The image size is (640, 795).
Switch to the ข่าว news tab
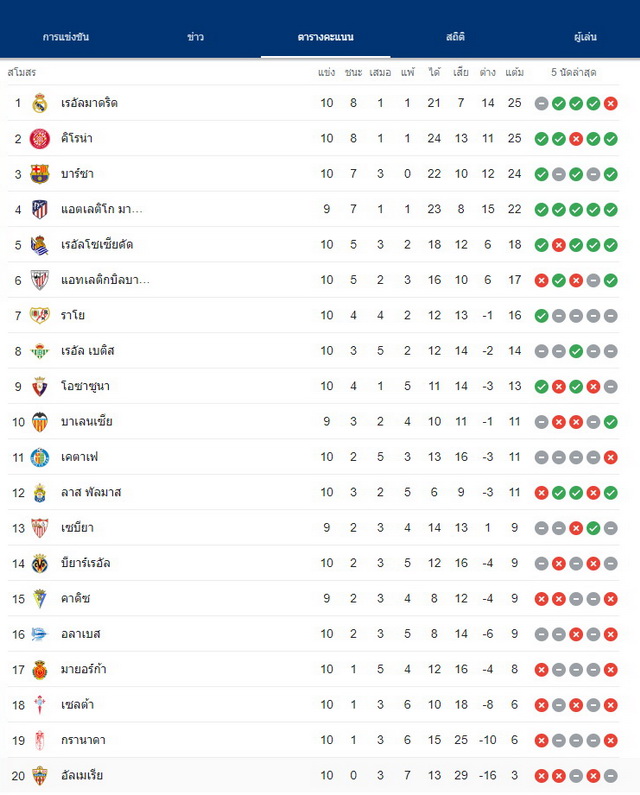click(195, 37)
